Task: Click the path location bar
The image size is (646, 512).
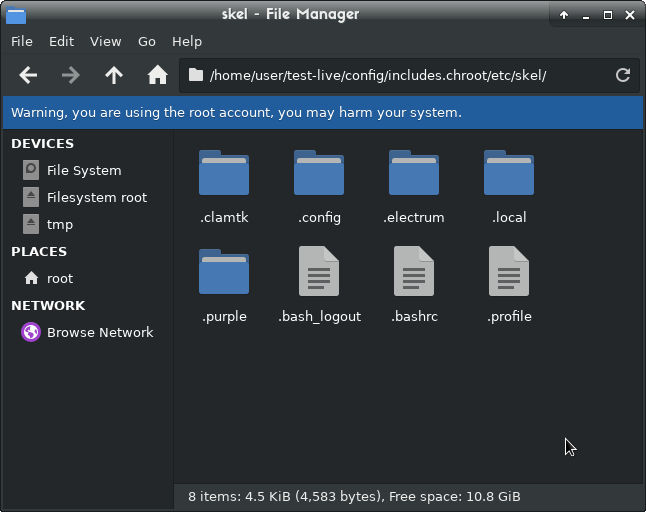Action: pyautogui.click(x=400, y=75)
